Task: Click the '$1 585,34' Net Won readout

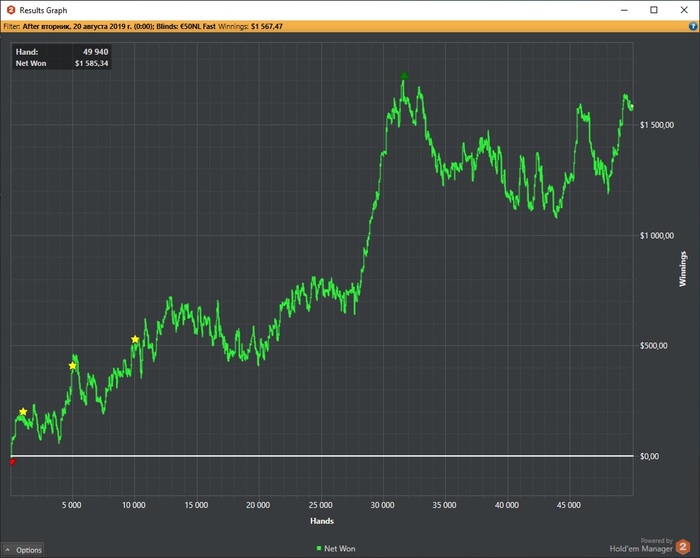Action: point(92,63)
